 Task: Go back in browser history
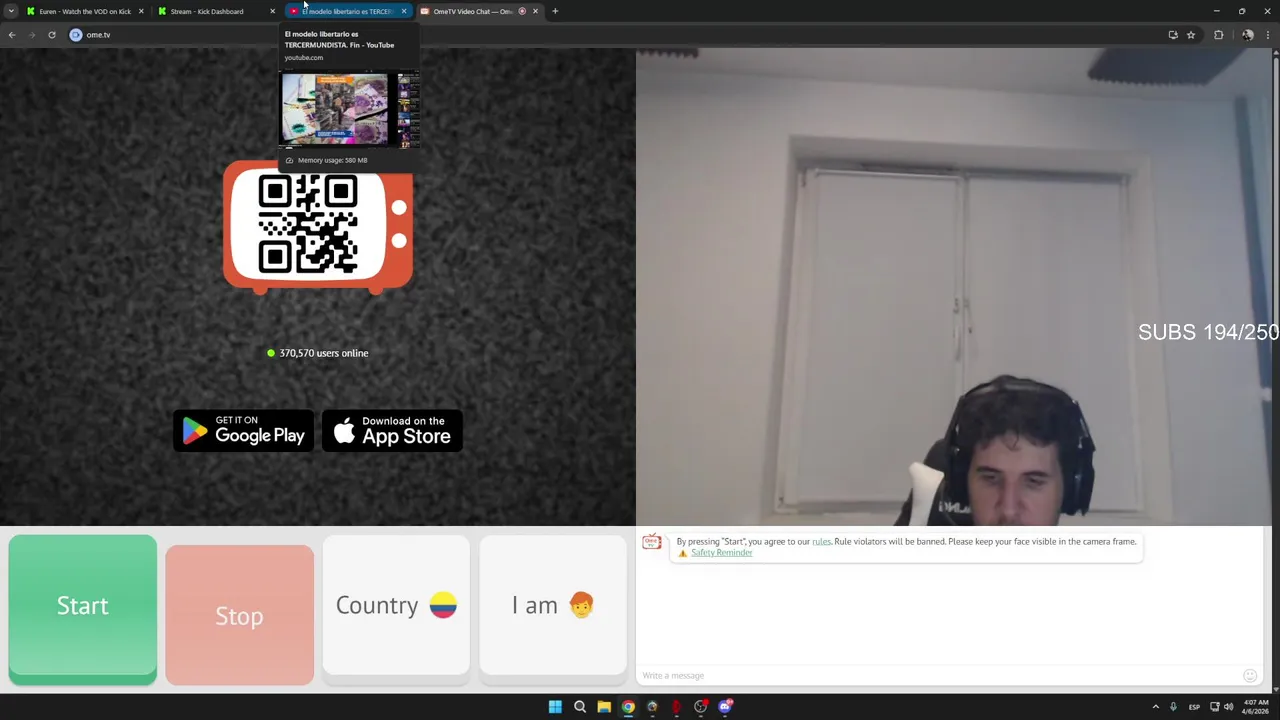coord(12,35)
